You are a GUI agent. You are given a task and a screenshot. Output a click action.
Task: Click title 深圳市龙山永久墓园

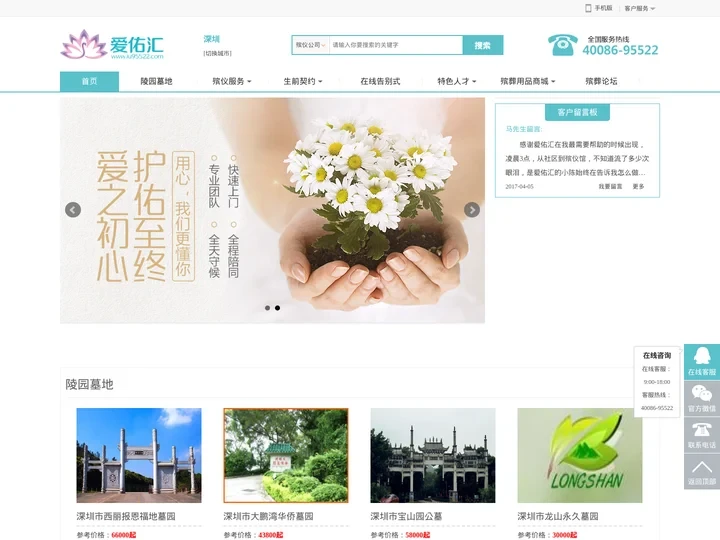tap(558, 516)
